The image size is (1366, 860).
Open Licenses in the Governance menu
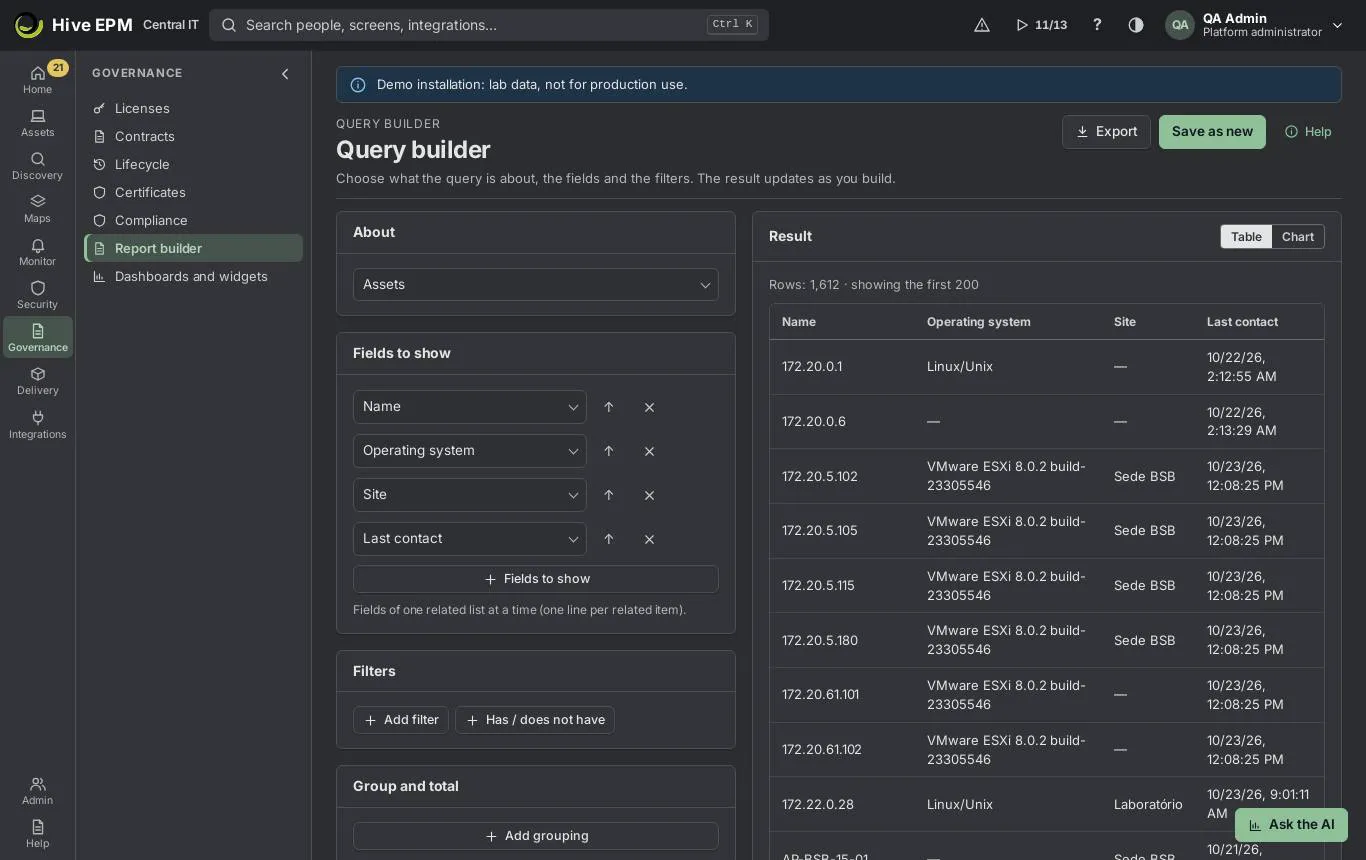(193, 108)
